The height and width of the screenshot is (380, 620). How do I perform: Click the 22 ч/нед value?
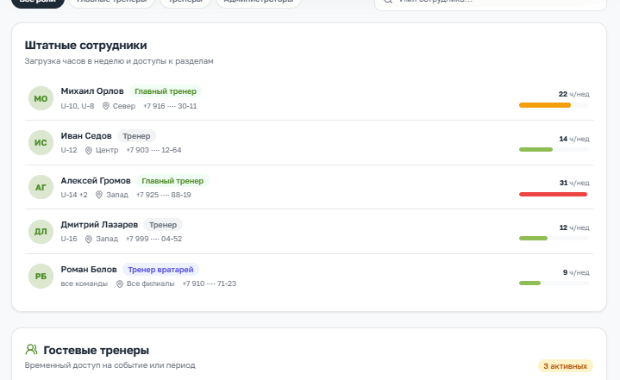[x=574, y=94]
